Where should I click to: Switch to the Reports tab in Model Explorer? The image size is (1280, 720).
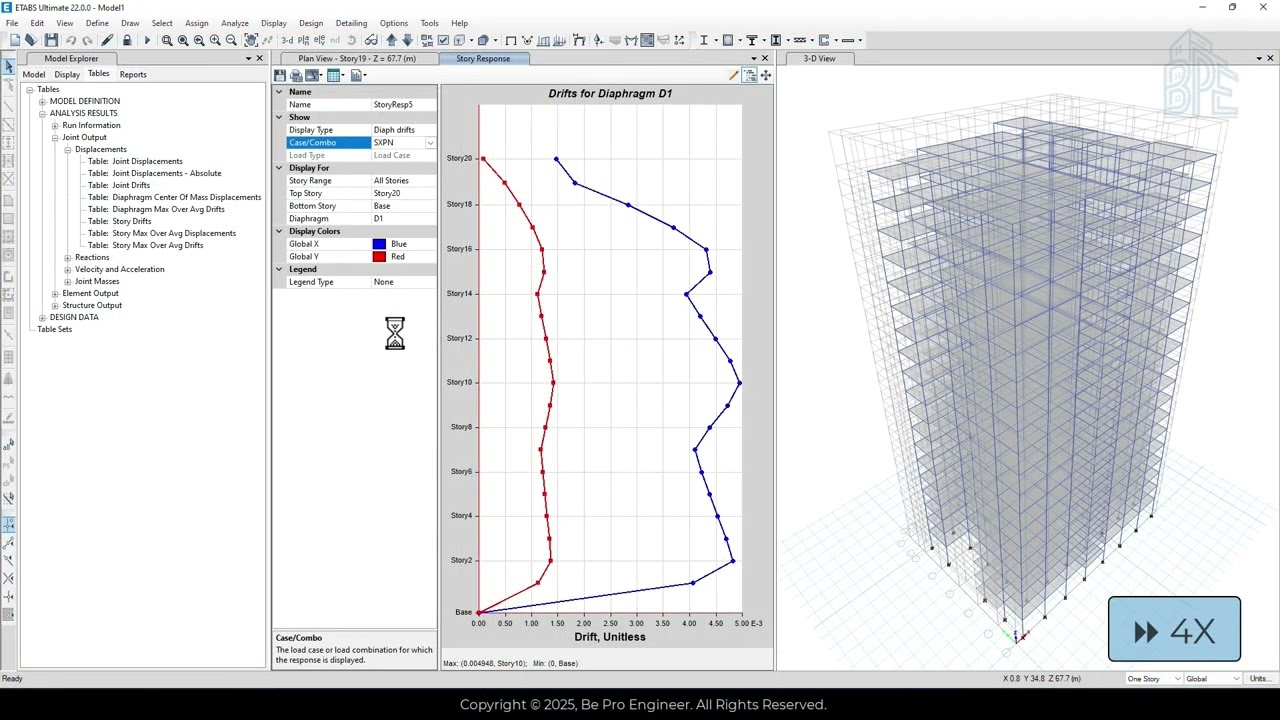133,74
